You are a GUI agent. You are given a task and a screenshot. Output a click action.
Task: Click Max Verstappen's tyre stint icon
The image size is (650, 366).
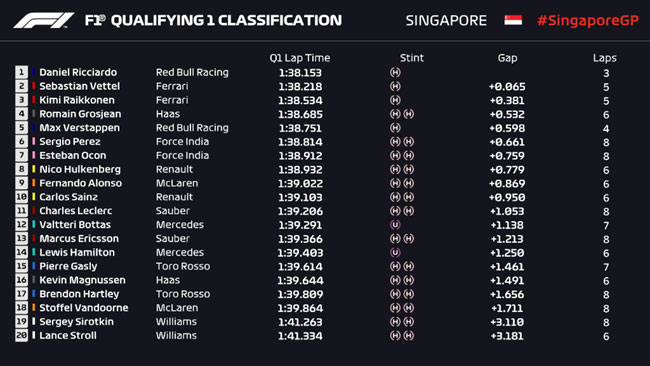[x=395, y=128]
